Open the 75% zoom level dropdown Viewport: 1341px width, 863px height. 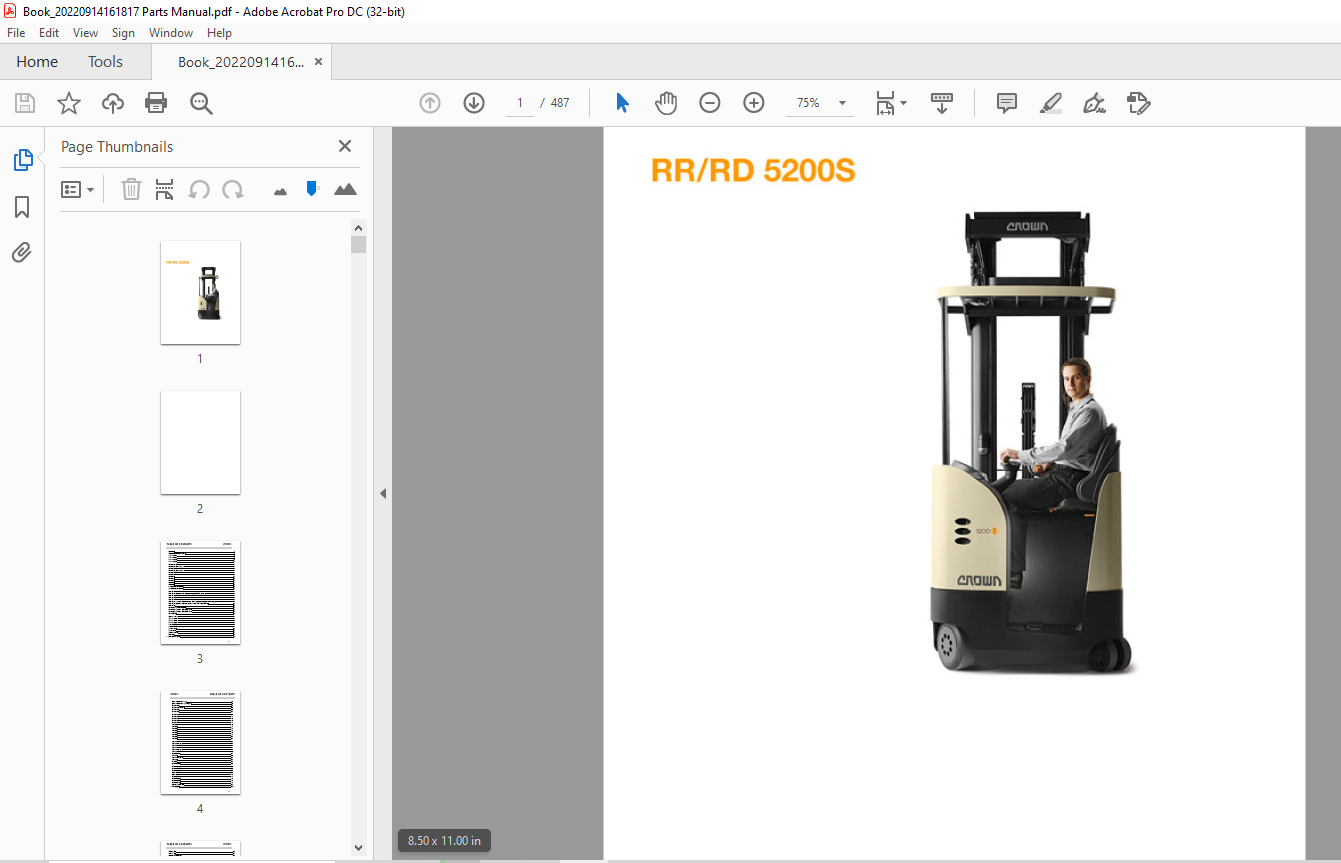coord(842,103)
